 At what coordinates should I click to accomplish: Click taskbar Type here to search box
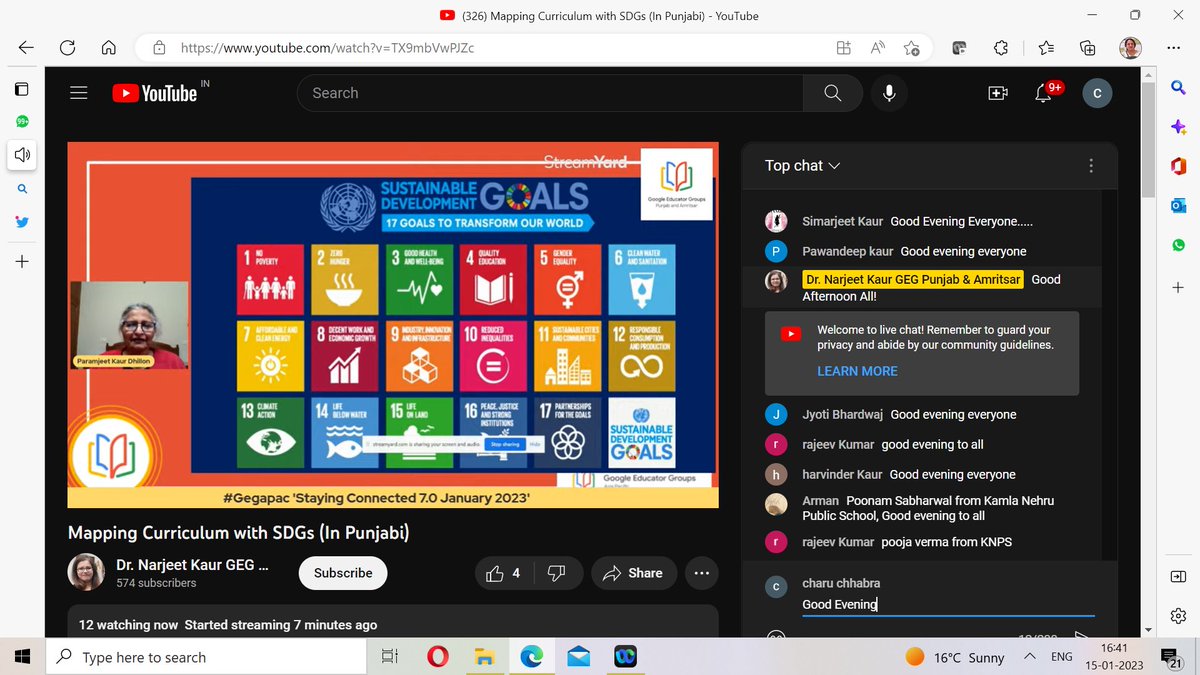coord(206,657)
